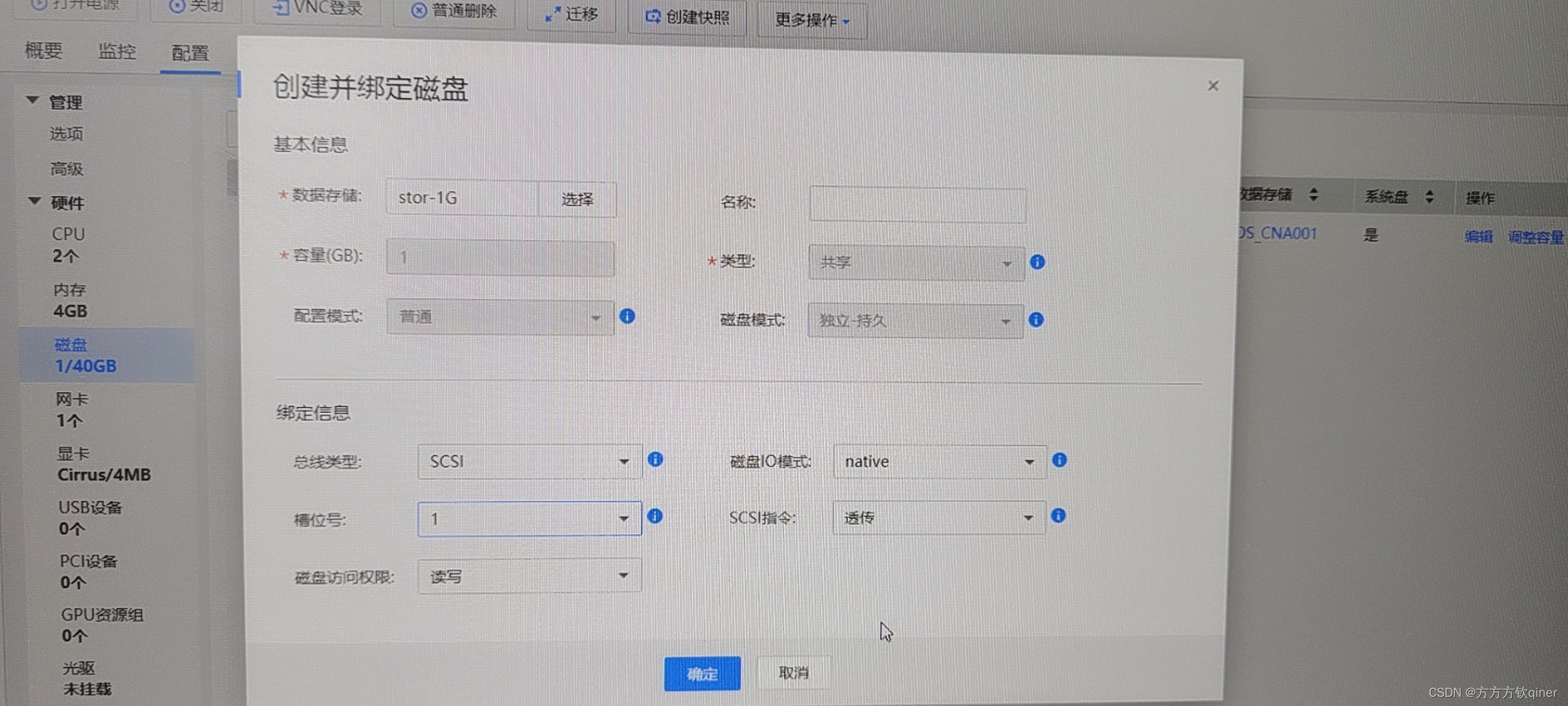Select 内存 4GB in hardware list
Viewport: 1568px width, 706px height.
point(70,300)
